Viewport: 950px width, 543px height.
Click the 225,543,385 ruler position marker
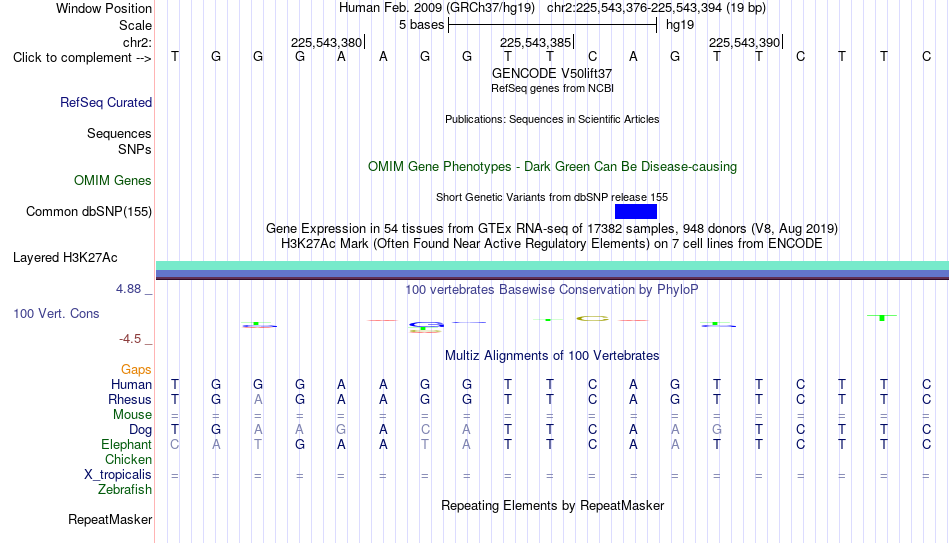click(535, 42)
